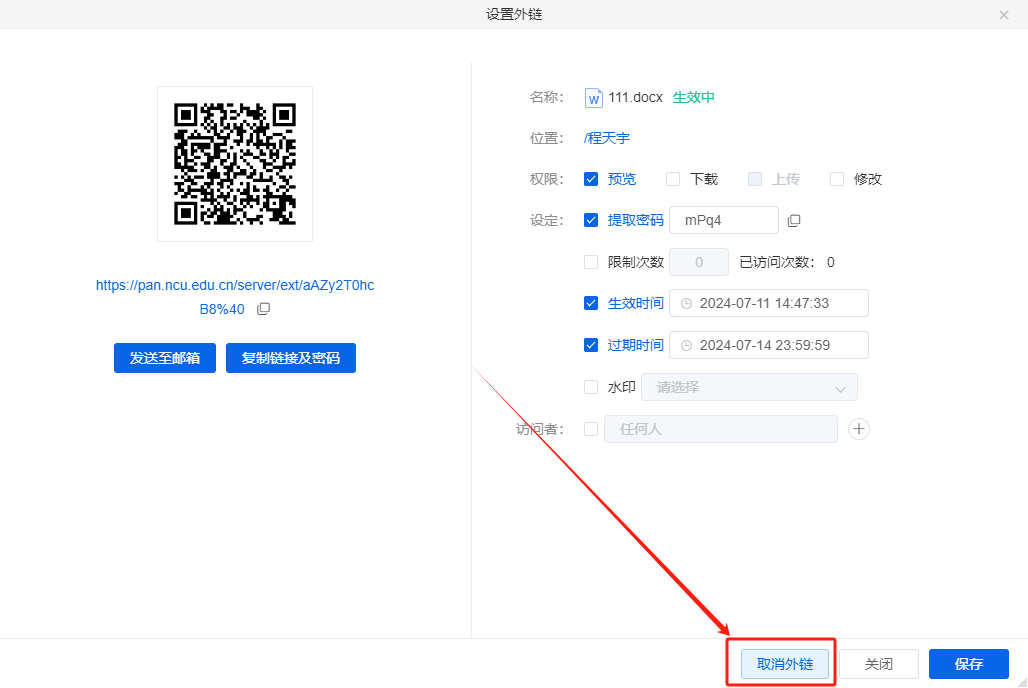The image size is (1028, 688).
Task: Click the 发送至邮箱 button
Action: 165,358
